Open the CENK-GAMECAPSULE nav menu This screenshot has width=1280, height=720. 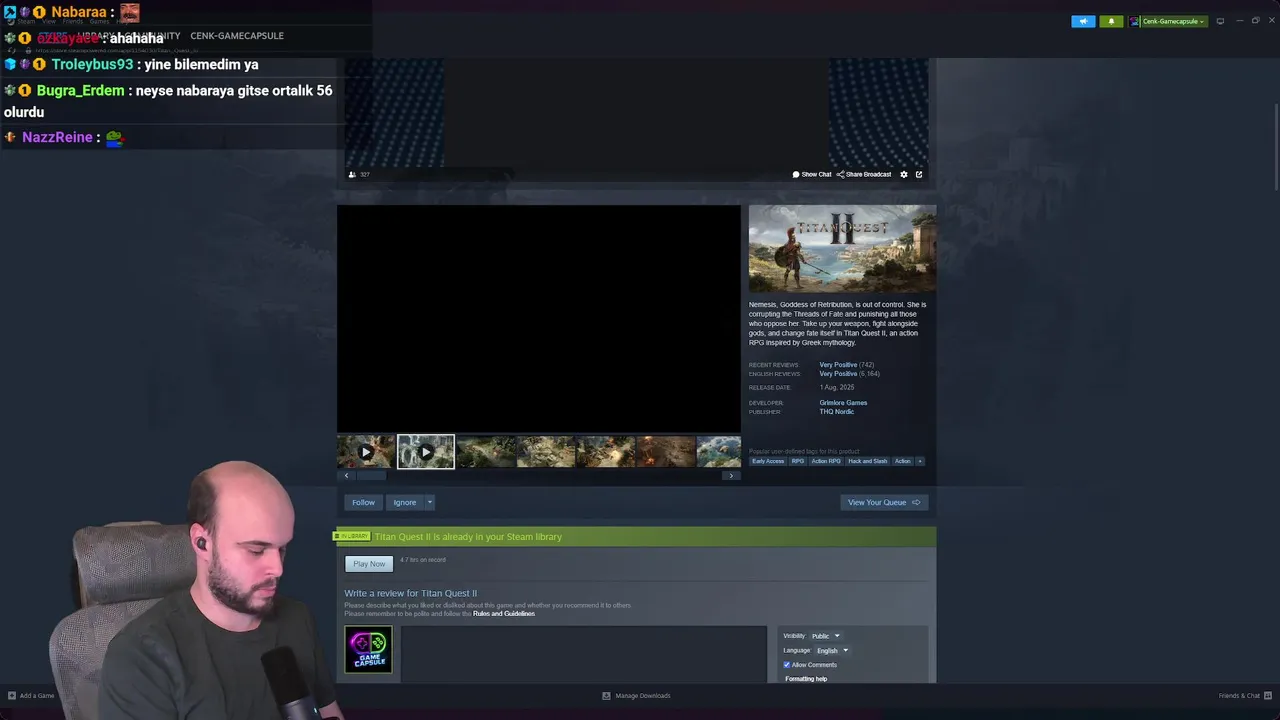point(237,36)
